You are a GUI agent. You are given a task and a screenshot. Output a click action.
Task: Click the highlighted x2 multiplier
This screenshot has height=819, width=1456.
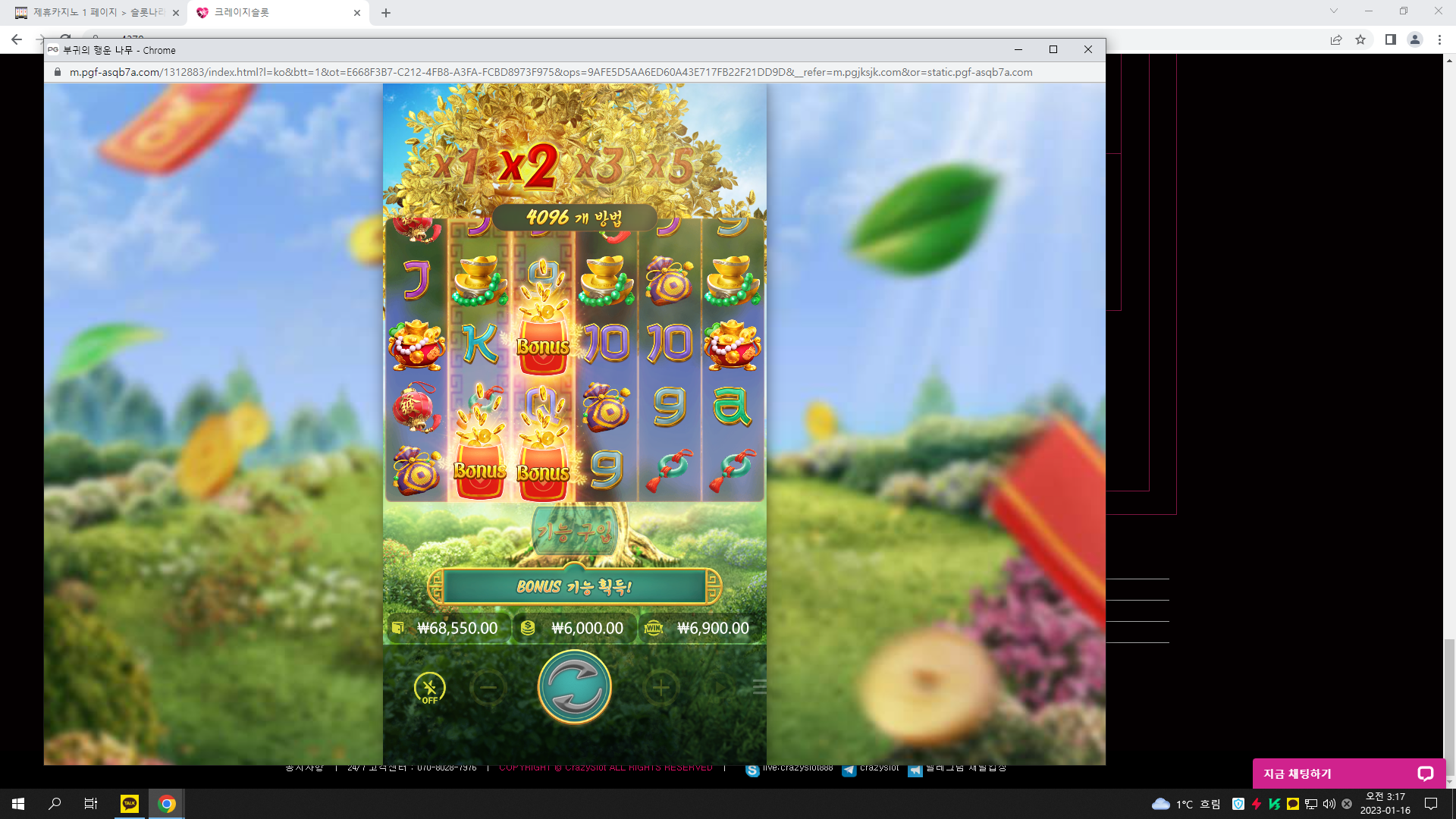tap(529, 165)
